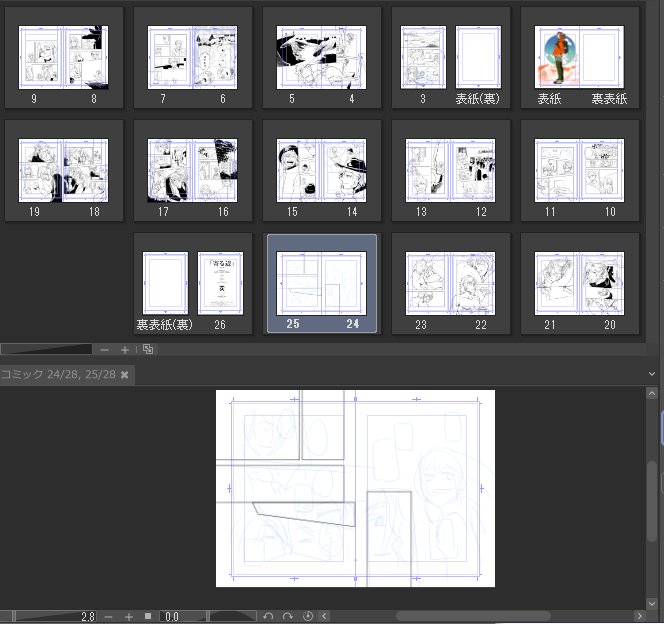Click zoom value text 2.8
Viewport: 664px width, 624px height.
[88, 616]
